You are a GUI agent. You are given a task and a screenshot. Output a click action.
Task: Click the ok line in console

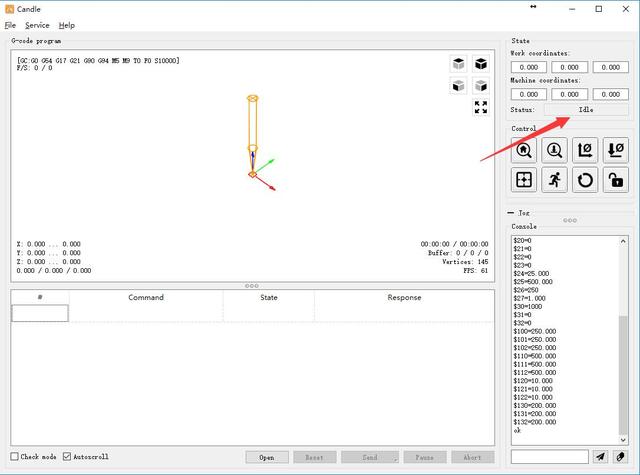[x=517, y=430]
